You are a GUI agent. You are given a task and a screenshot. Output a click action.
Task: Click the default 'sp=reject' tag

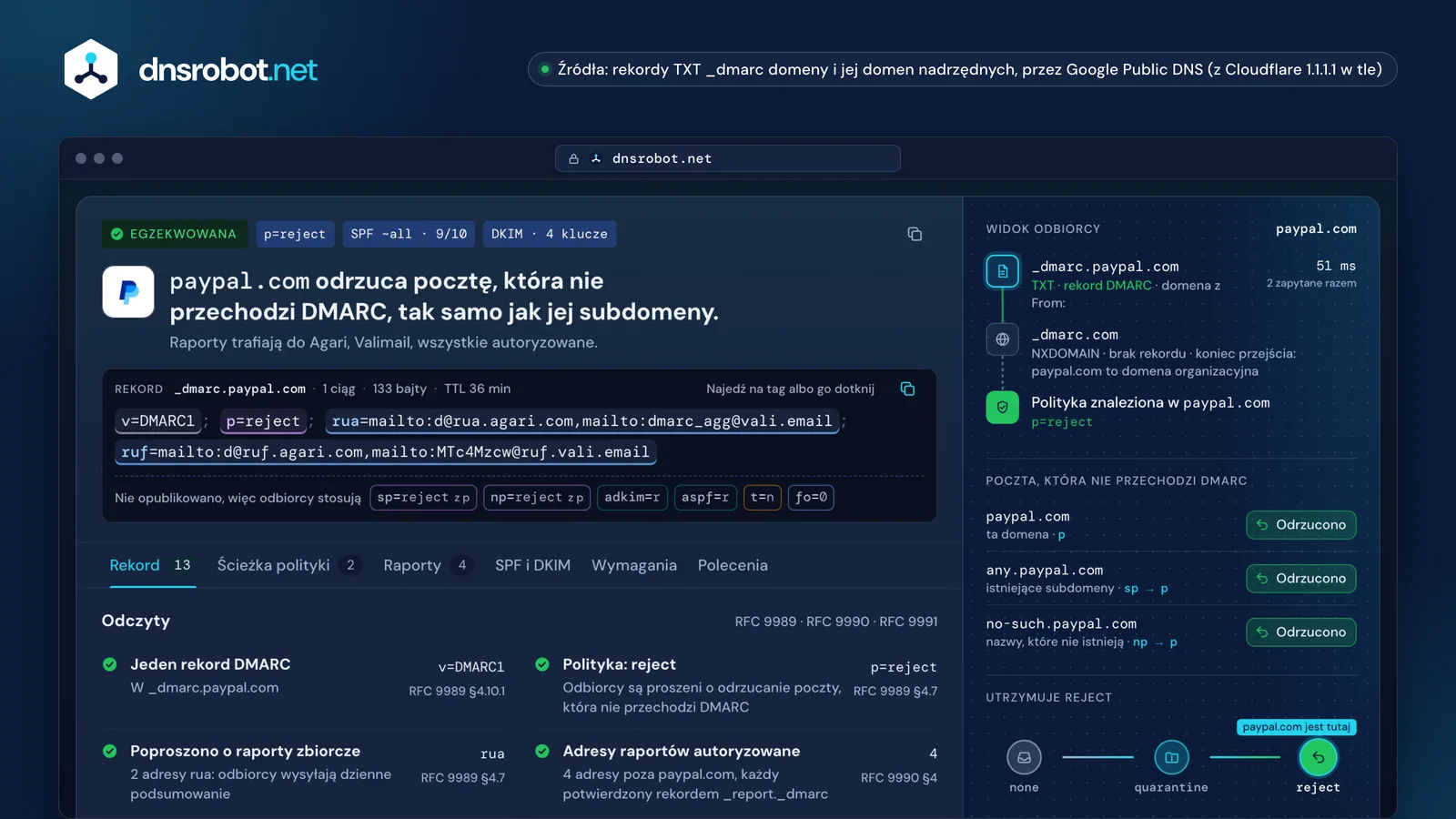tap(423, 498)
